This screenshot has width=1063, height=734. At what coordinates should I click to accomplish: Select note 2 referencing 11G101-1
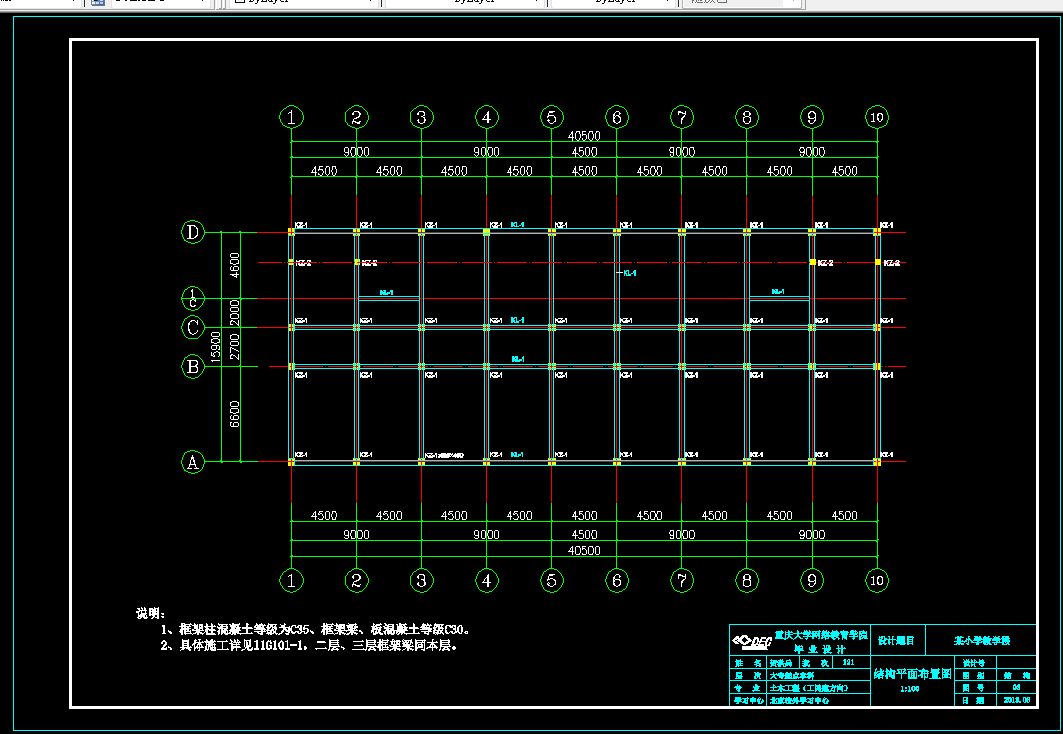point(309,646)
